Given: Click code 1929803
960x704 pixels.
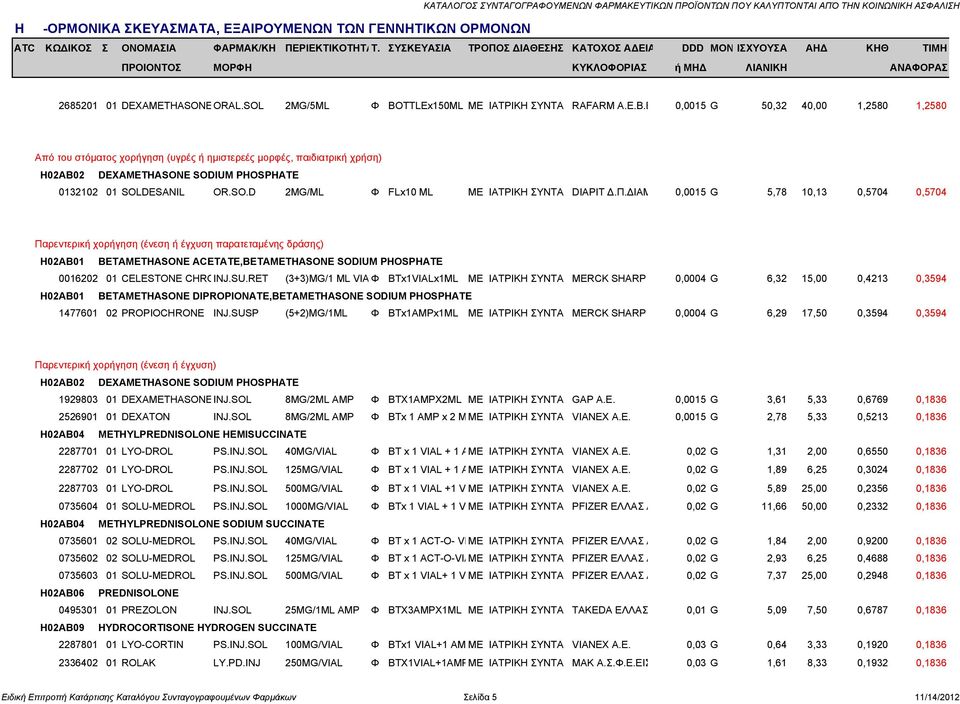Looking at the screenshot, I should pos(78,399).
